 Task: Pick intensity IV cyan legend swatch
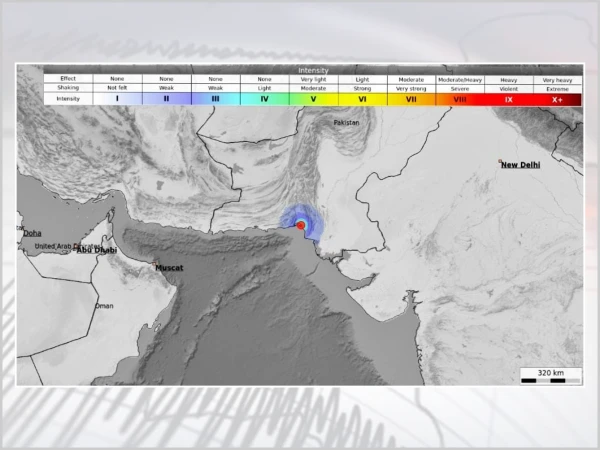(x=264, y=99)
